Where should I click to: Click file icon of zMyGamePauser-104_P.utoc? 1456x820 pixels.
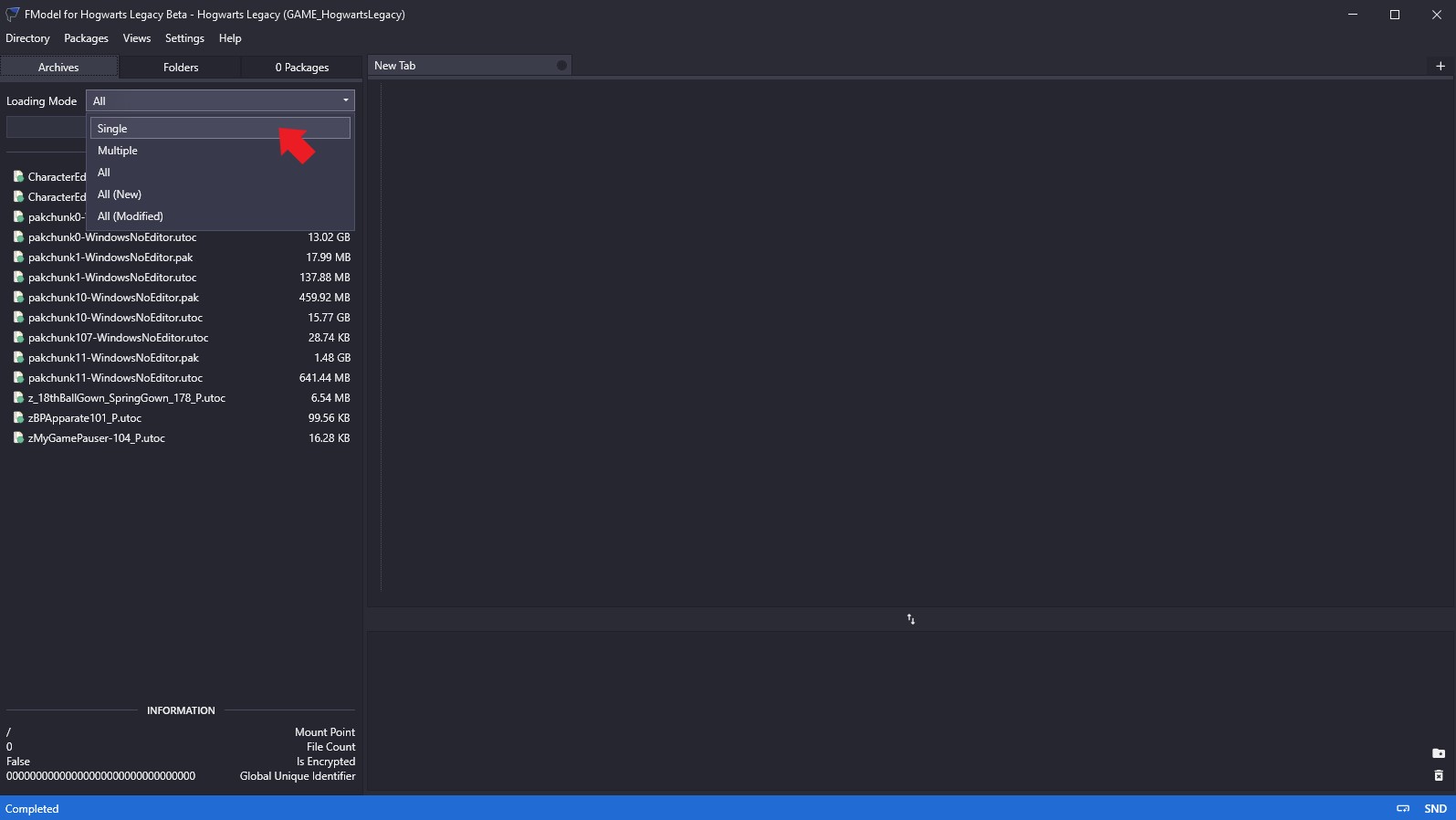(18, 438)
